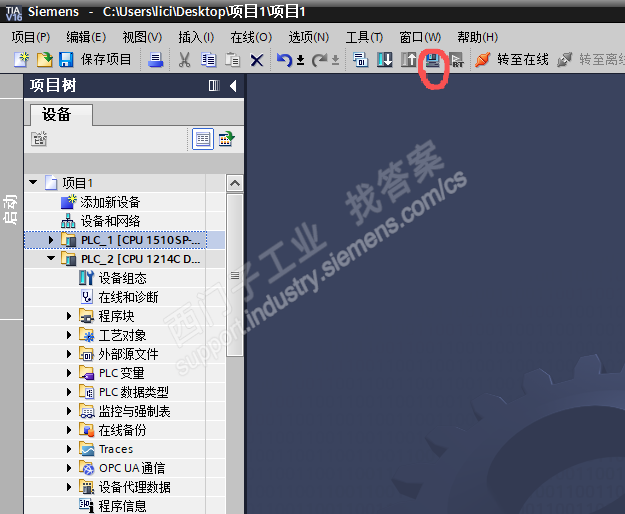Open 在线和诊断 under PLC_2
Viewport: 625px width, 514px height.
(x=128, y=297)
